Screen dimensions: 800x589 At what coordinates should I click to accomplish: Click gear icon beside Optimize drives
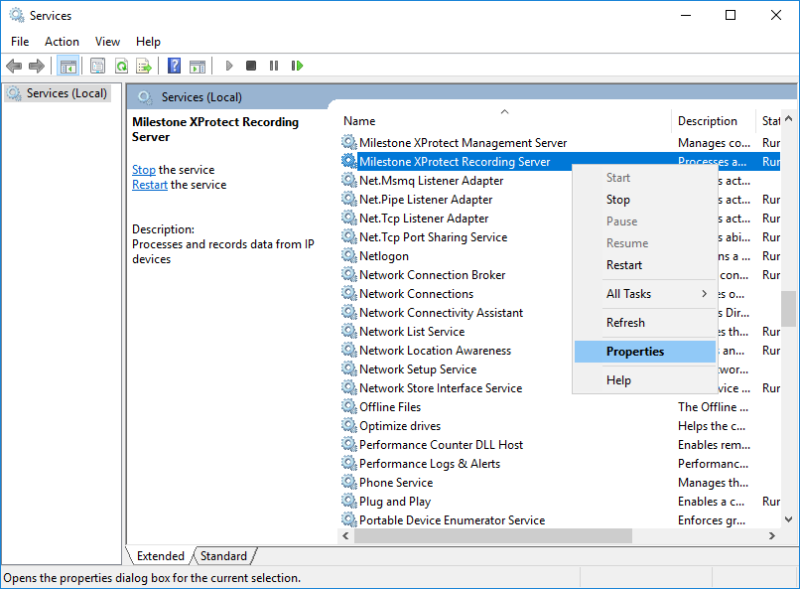pos(349,426)
